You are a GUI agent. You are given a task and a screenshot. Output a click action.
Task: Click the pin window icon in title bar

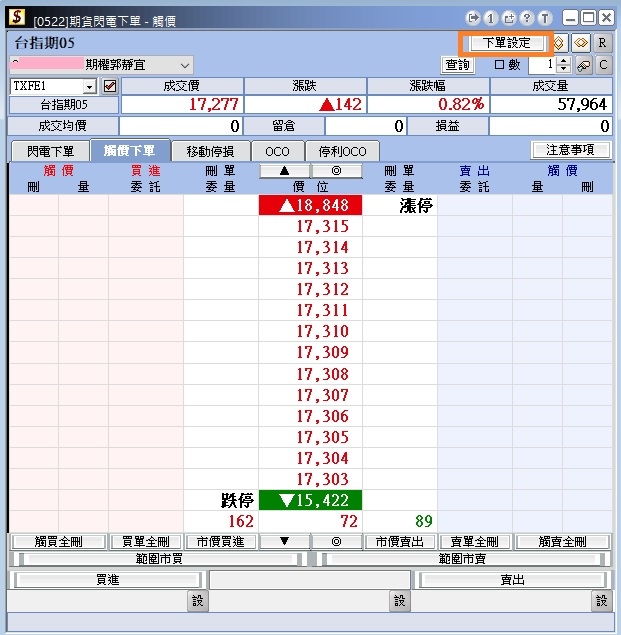509,18
